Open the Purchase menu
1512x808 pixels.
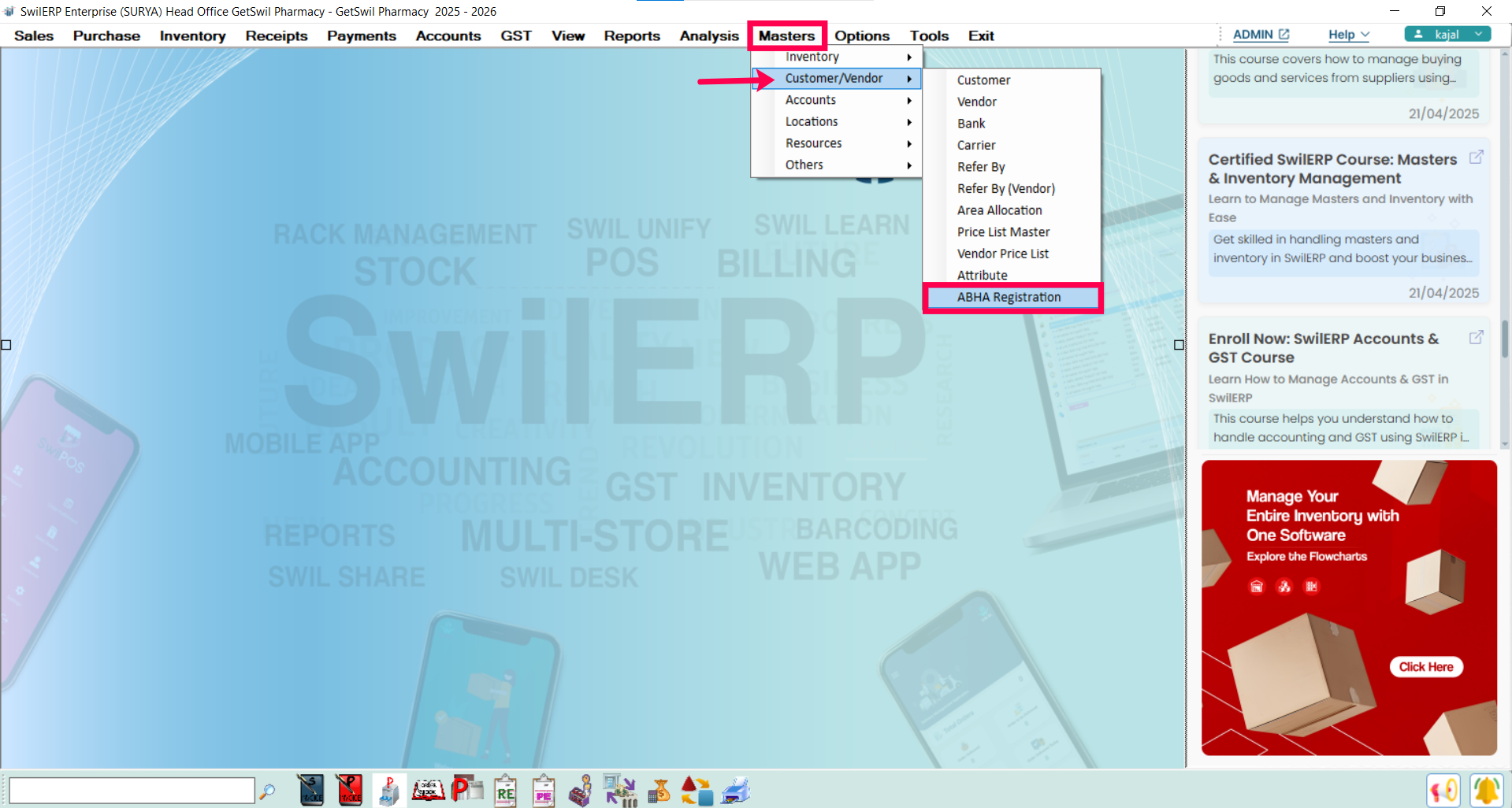click(x=106, y=35)
